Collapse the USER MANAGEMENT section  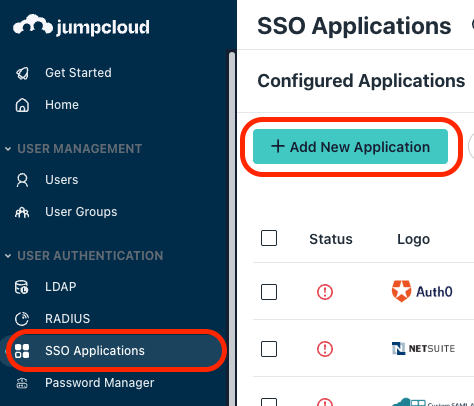click(8, 149)
